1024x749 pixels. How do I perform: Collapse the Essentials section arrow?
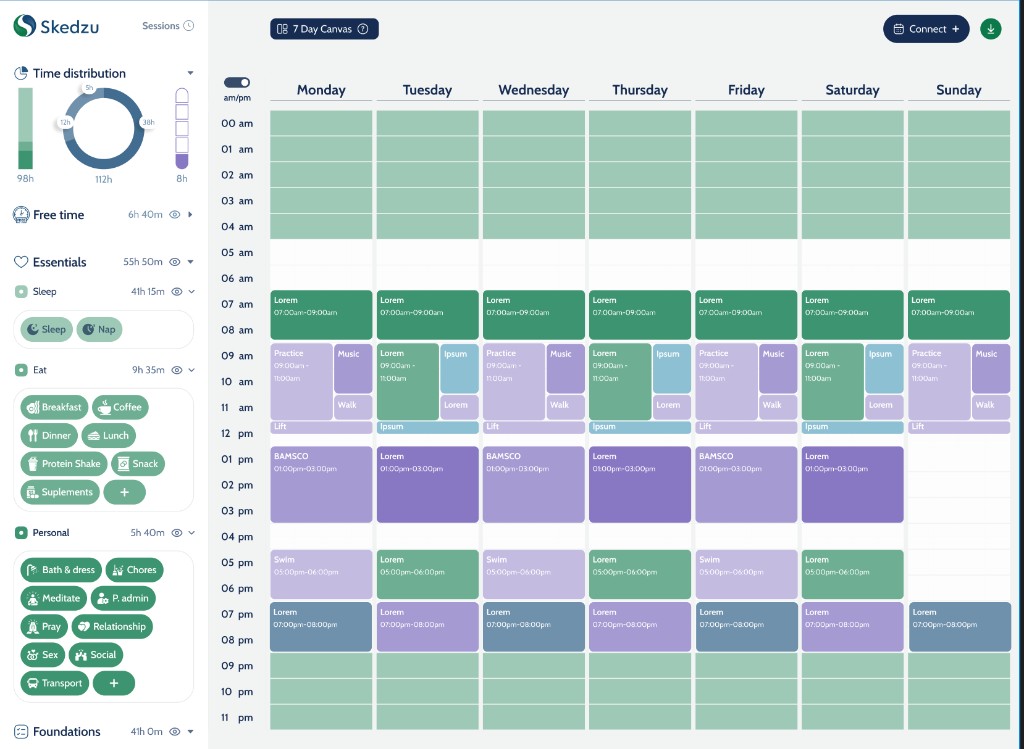(x=191, y=262)
